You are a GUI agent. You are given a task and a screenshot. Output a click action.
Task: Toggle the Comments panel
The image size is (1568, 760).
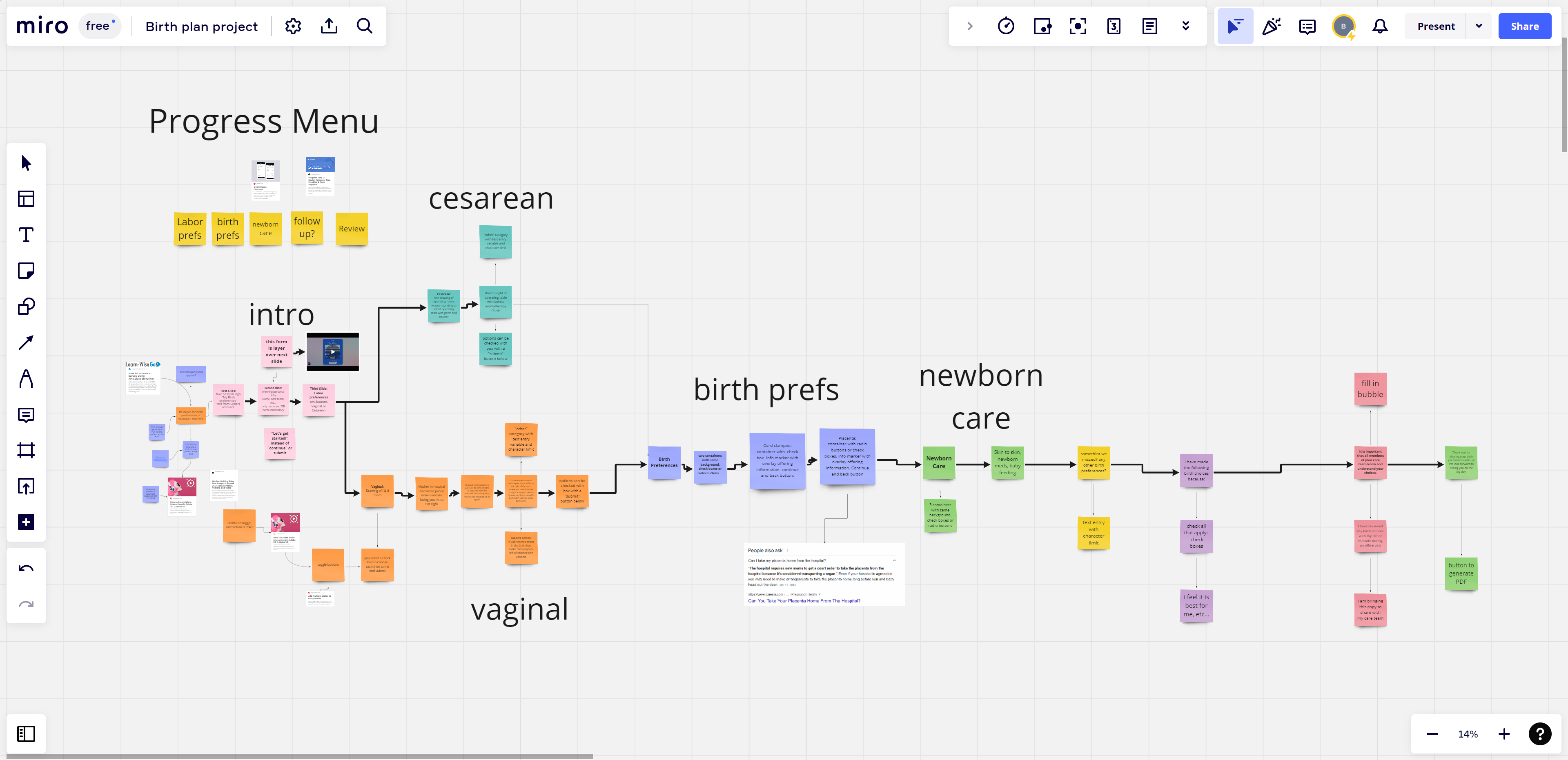[x=1307, y=26]
